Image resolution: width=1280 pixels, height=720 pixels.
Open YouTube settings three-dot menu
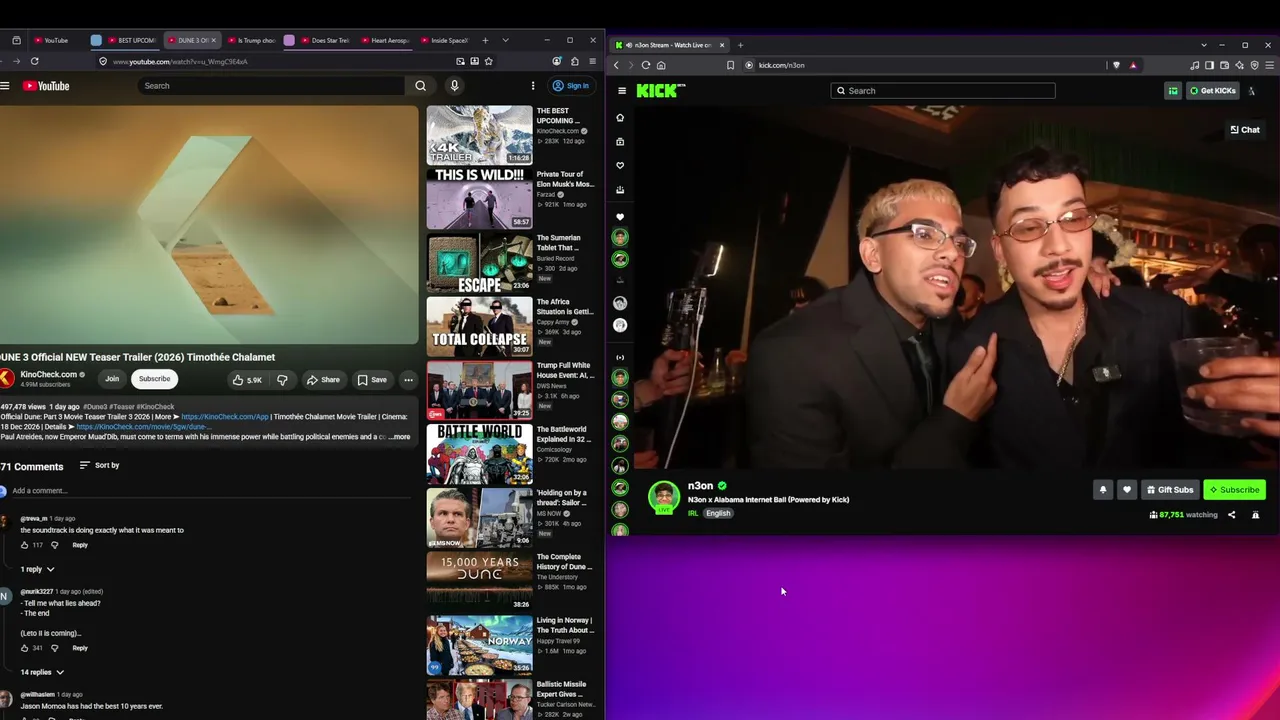(533, 86)
